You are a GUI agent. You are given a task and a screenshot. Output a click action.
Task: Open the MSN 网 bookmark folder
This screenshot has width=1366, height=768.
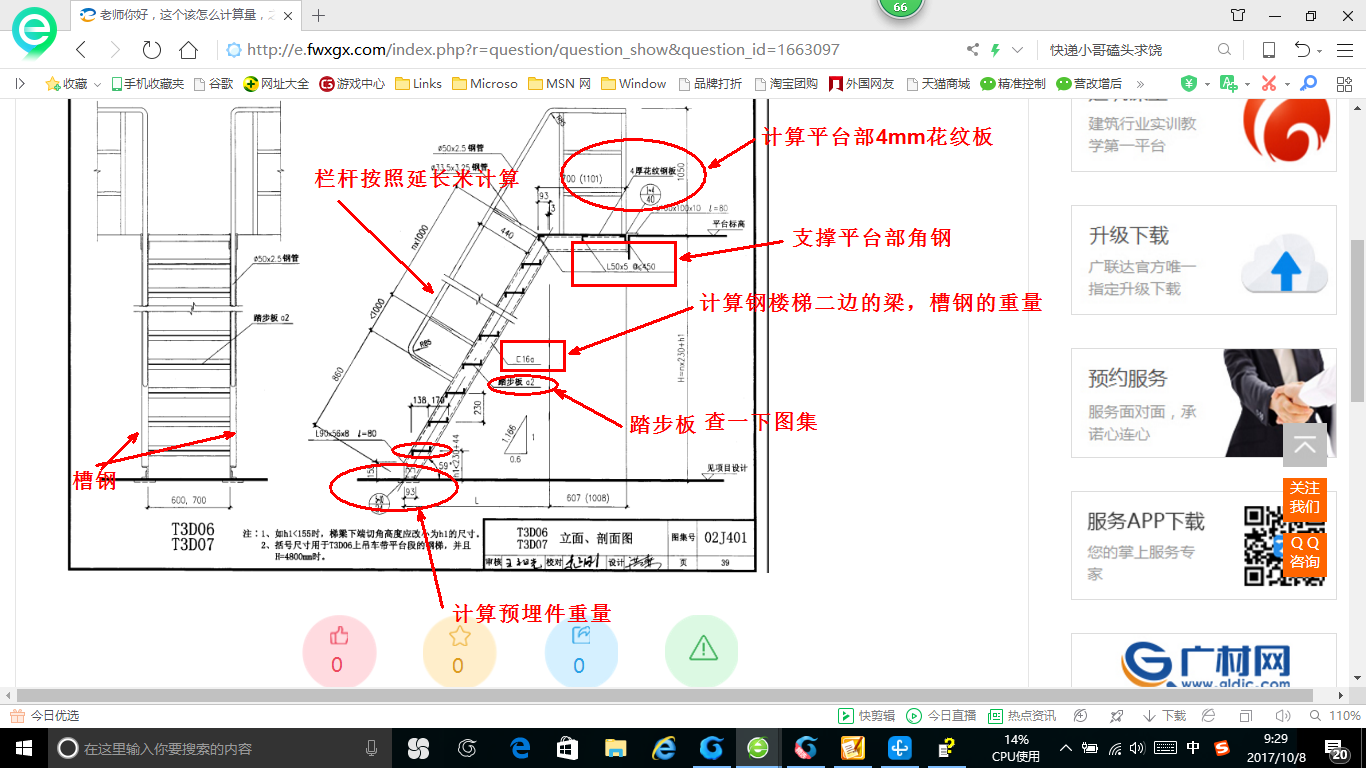pos(559,84)
